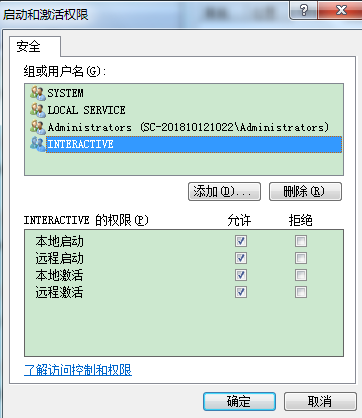Screen dimensions: 362x418
Task: Check the deny box for 本地启动
Action: coord(301,241)
